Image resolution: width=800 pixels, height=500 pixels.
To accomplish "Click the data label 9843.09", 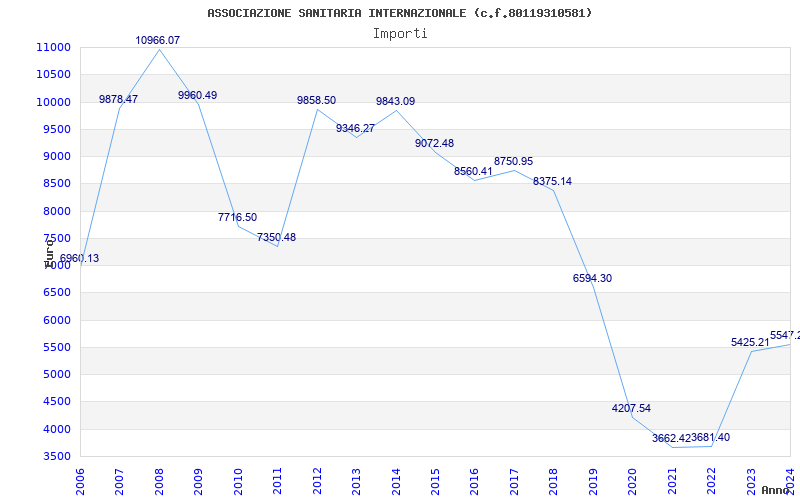I will click(x=395, y=101).
